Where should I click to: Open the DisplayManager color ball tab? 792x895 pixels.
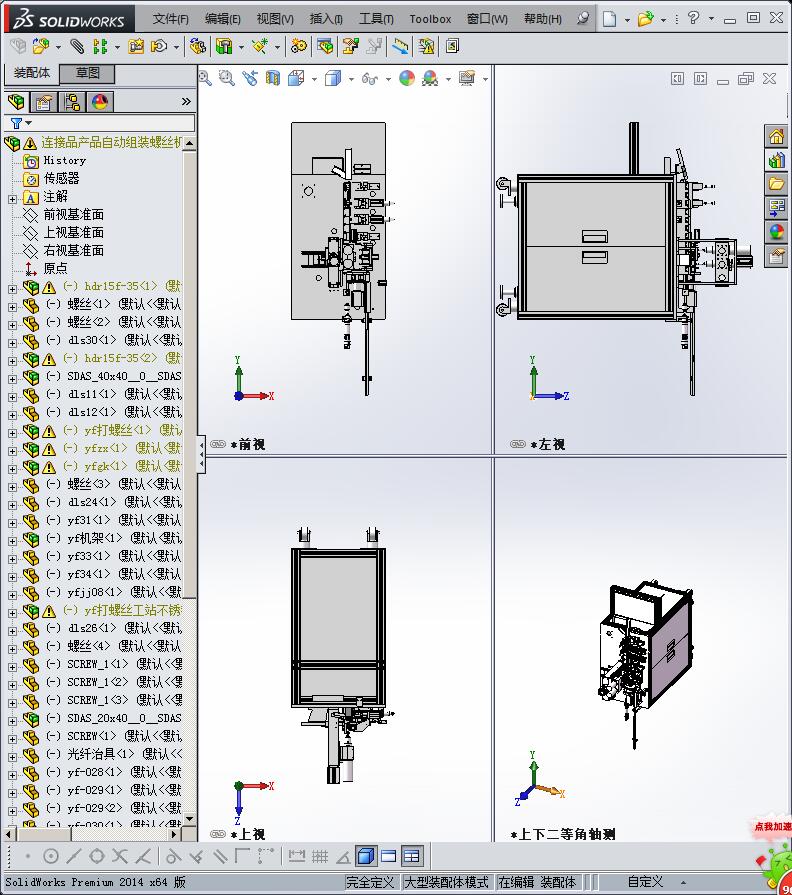click(x=99, y=102)
